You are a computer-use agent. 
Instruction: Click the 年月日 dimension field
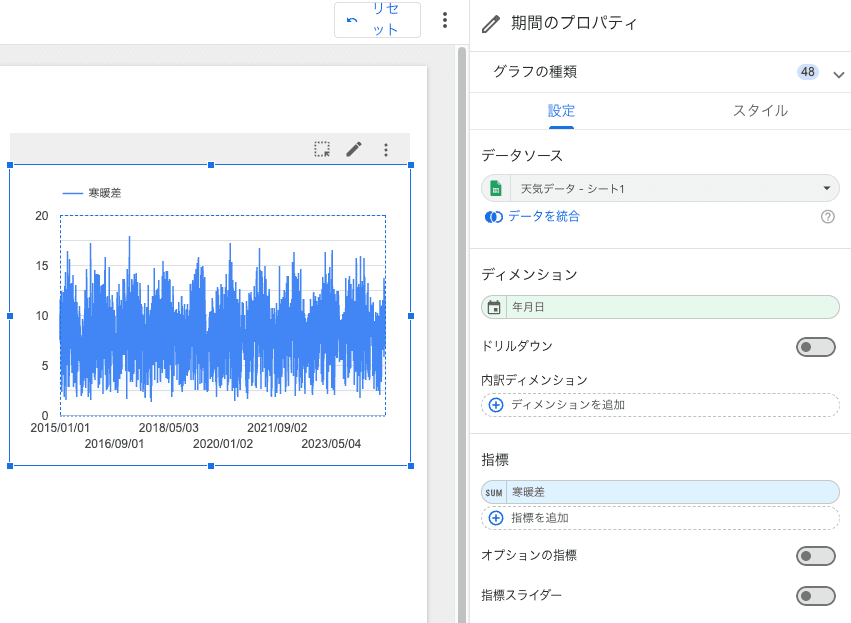670,307
